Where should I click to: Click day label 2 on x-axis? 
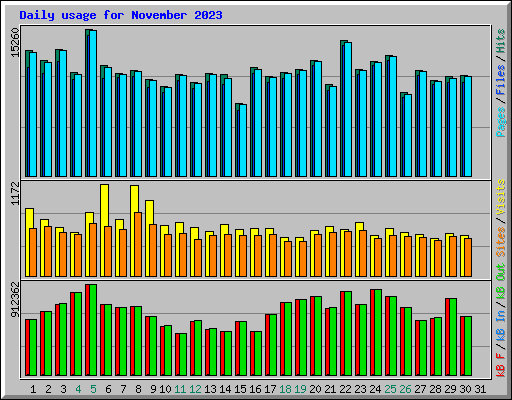coord(48,389)
